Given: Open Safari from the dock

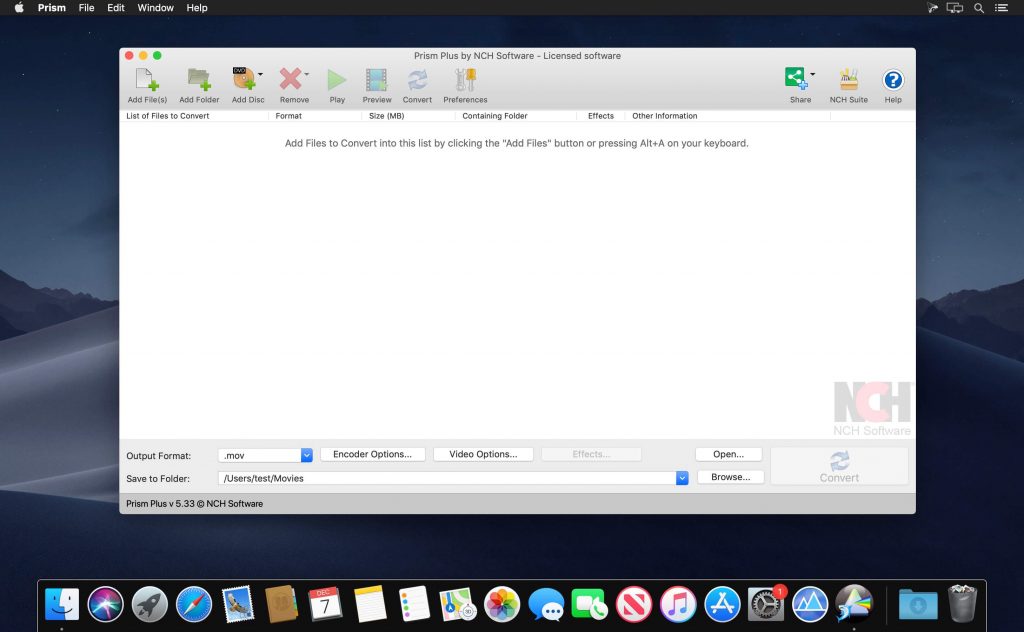Looking at the screenshot, I should [x=194, y=604].
